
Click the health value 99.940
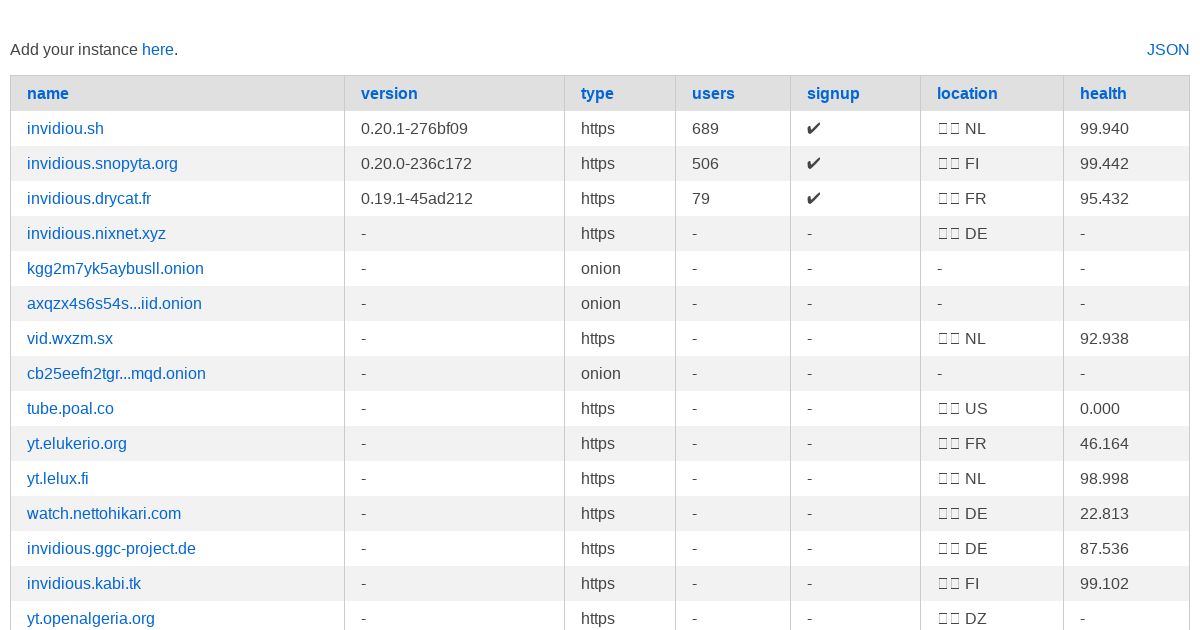point(1104,128)
